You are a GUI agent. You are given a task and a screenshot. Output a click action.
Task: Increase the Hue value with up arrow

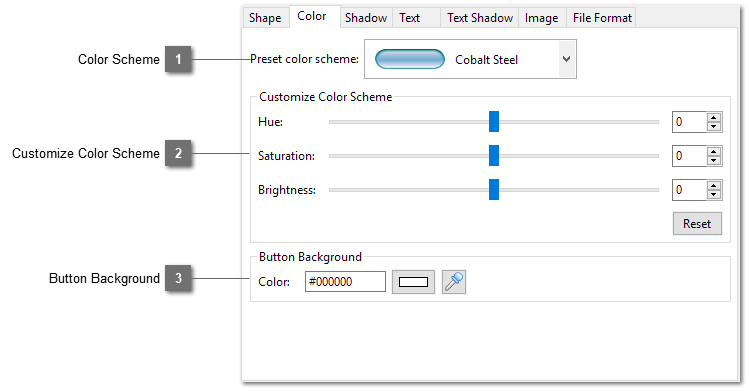[714, 117]
